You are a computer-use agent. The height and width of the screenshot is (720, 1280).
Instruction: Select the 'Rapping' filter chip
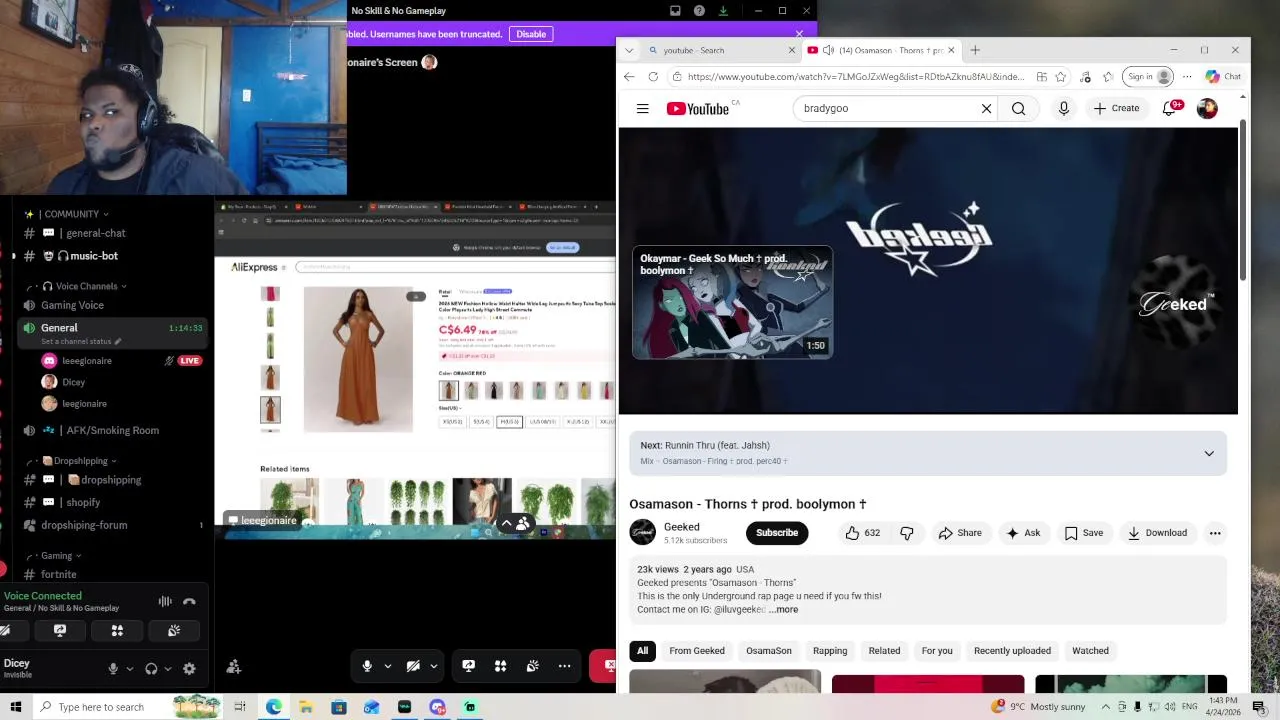pos(830,651)
